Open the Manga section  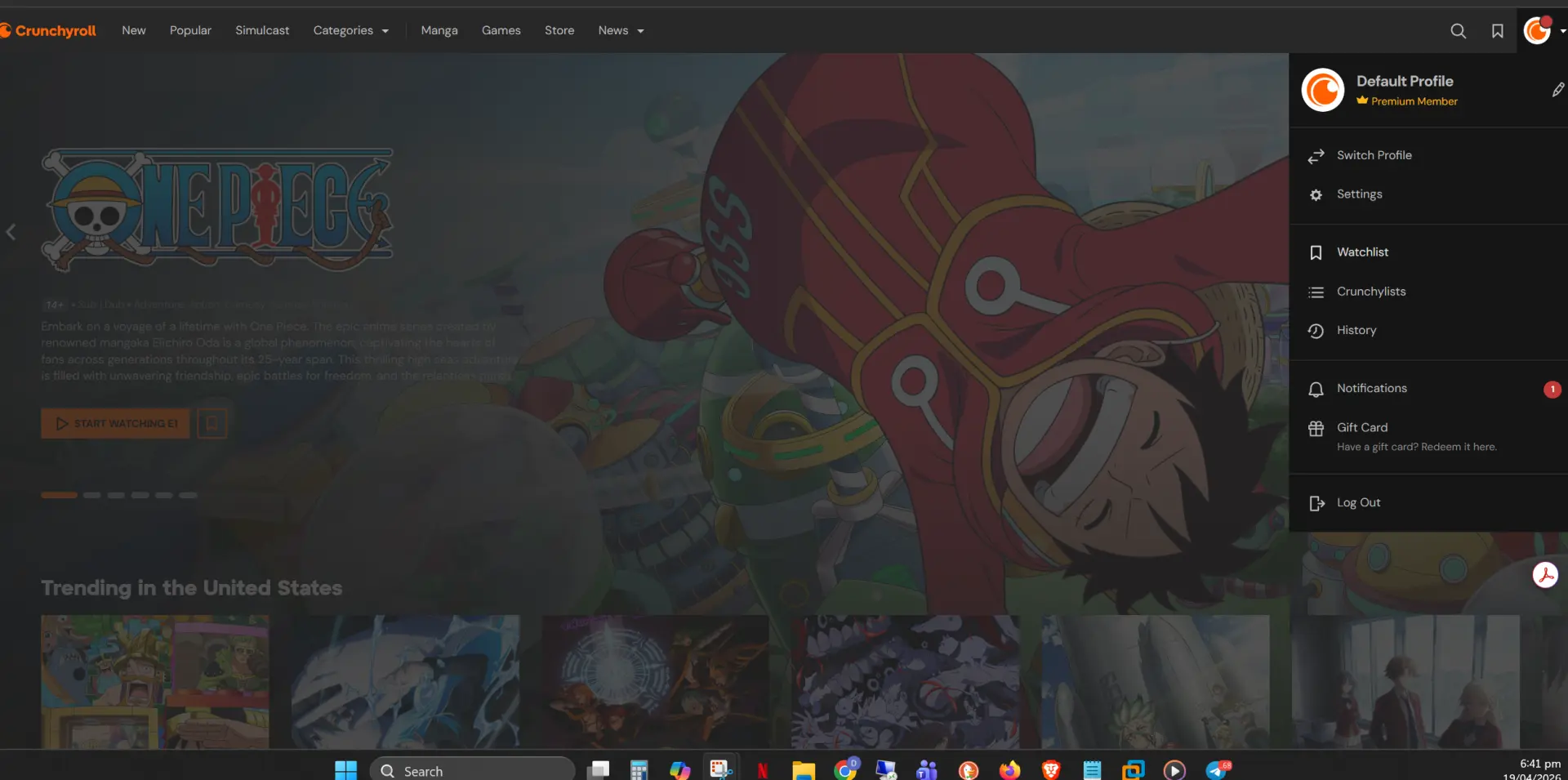point(439,30)
